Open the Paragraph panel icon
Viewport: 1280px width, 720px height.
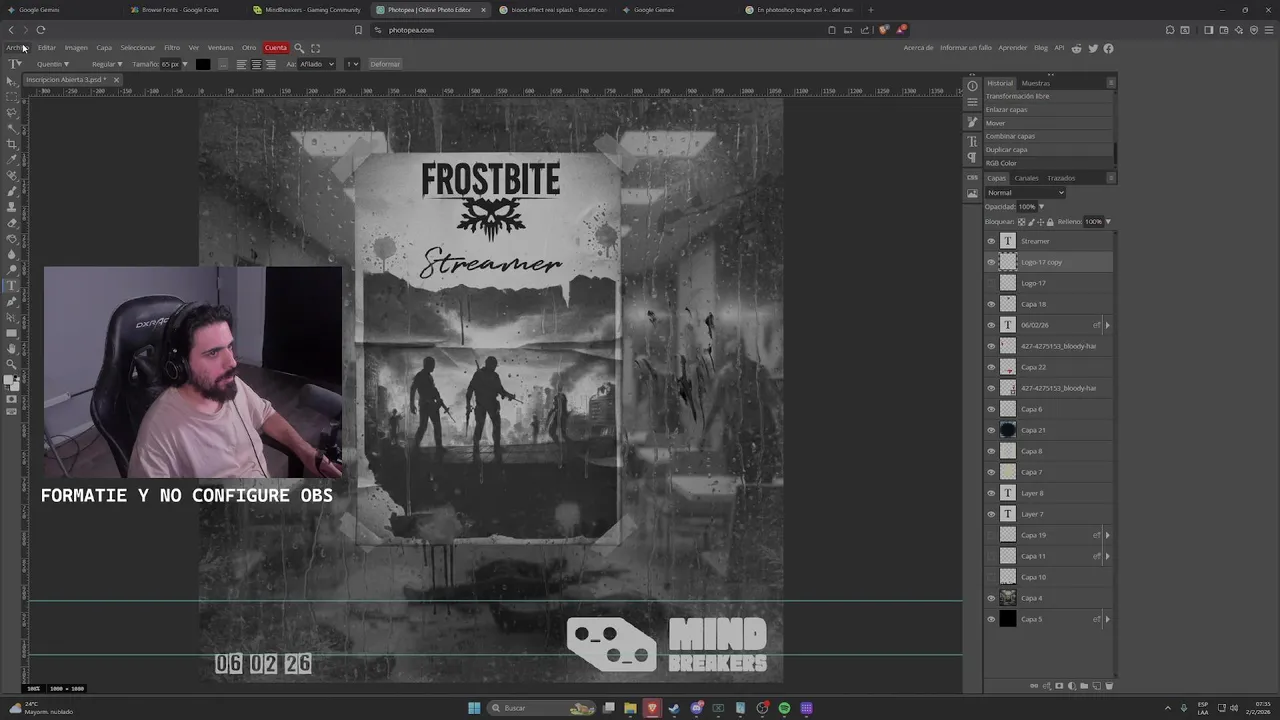pyautogui.click(x=972, y=158)
